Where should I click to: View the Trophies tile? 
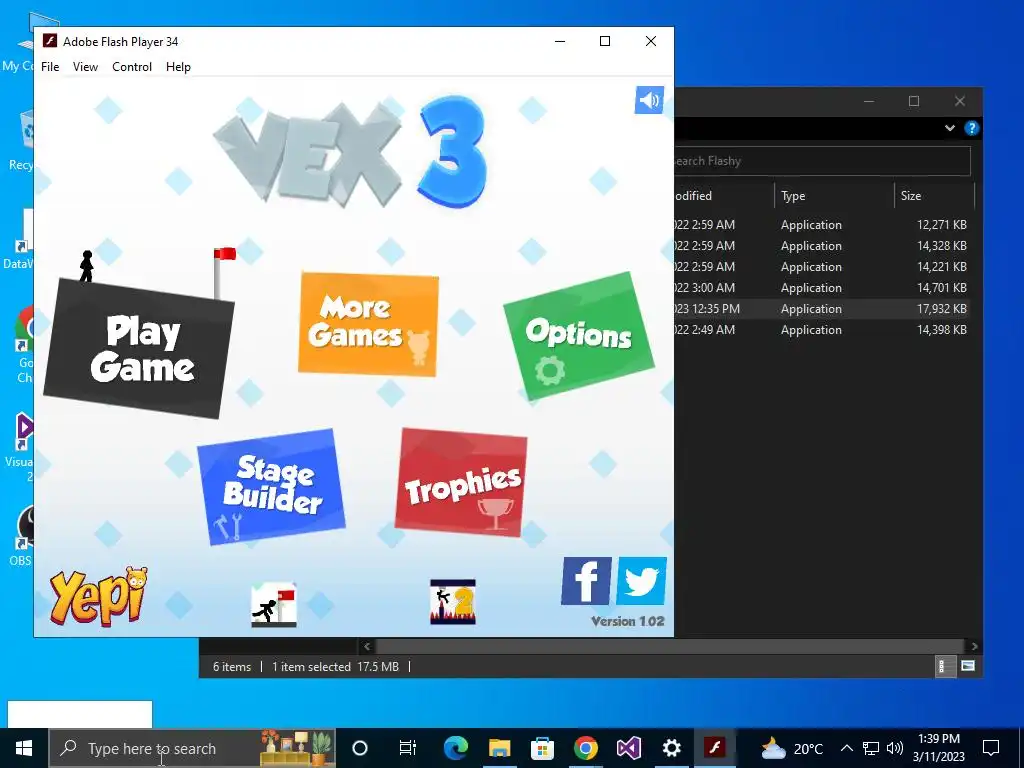pos(461,483)
